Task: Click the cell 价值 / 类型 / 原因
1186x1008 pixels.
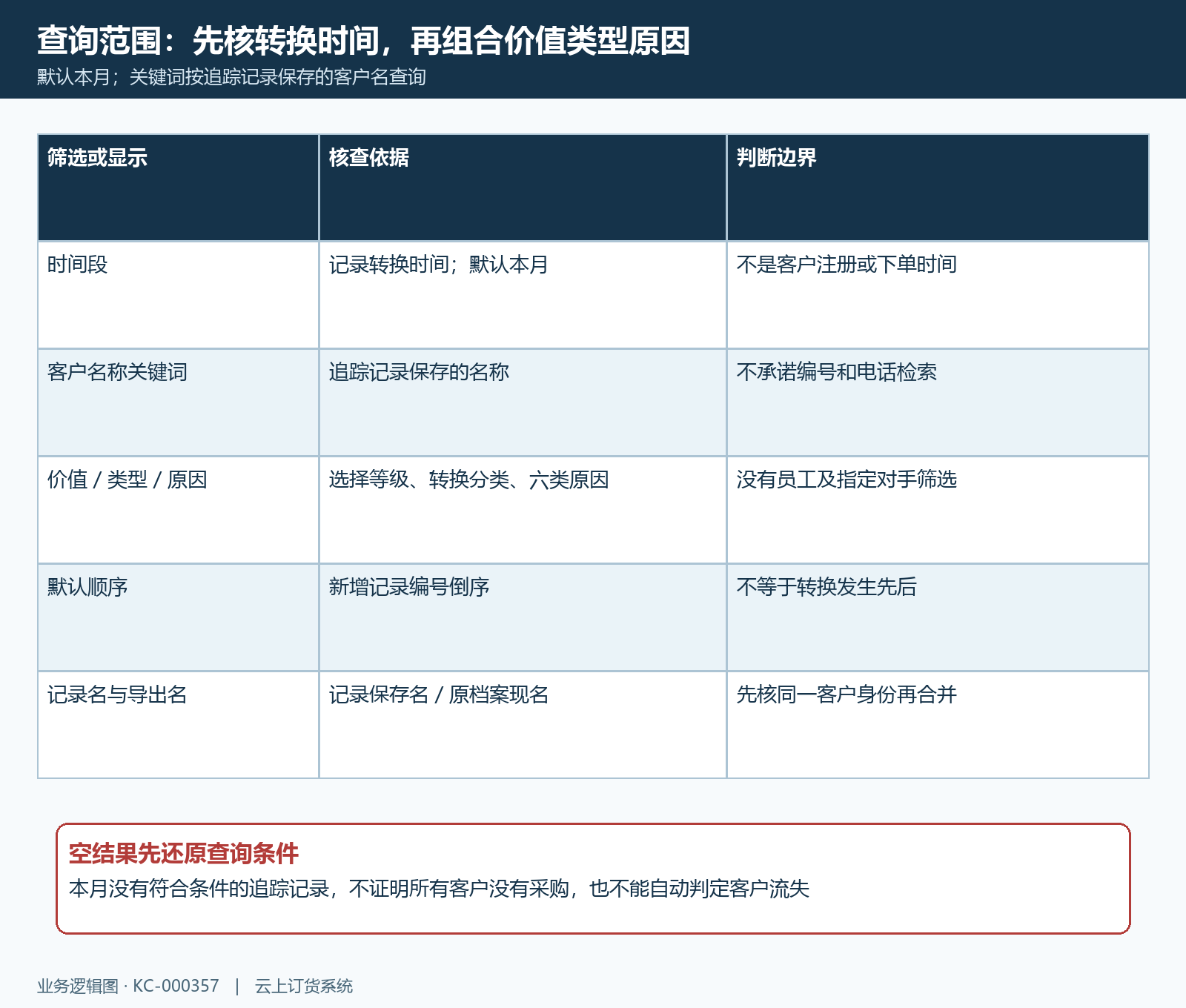Action: 178,510
